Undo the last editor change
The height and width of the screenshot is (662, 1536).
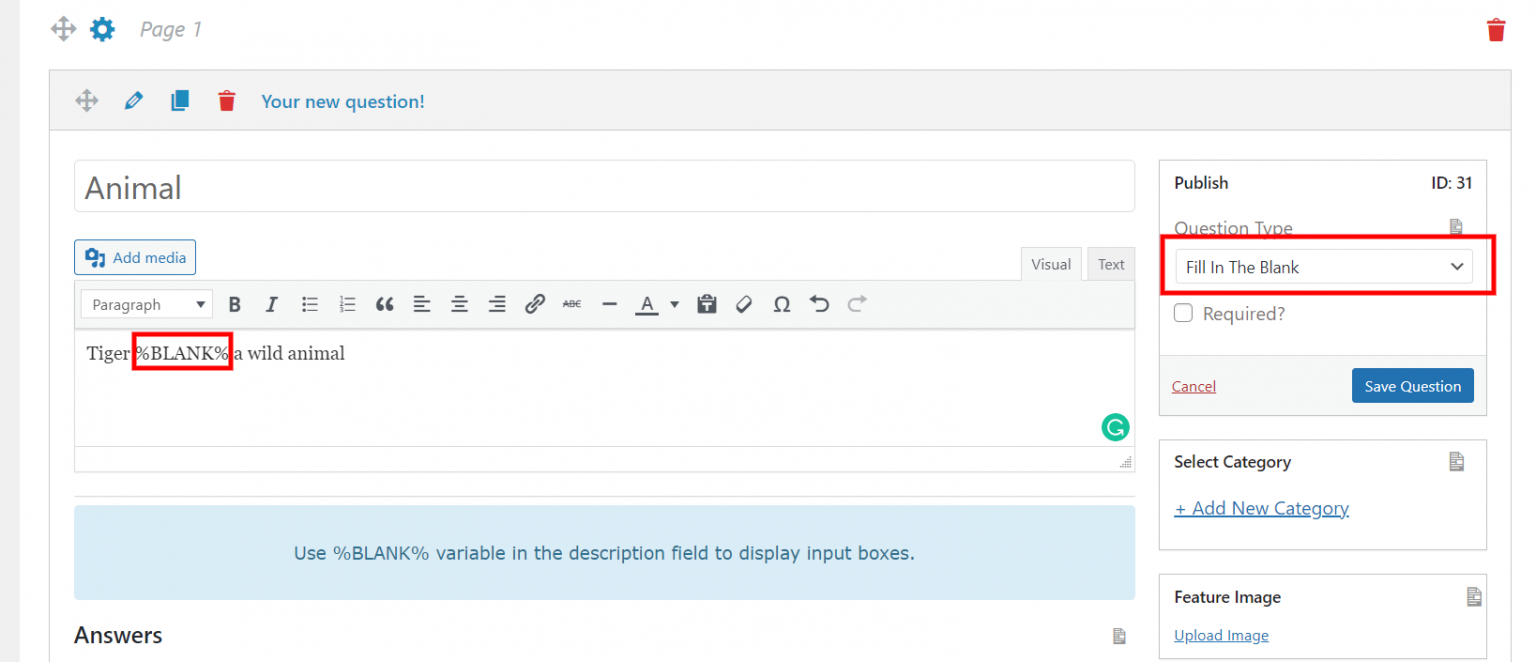point(818,304)
